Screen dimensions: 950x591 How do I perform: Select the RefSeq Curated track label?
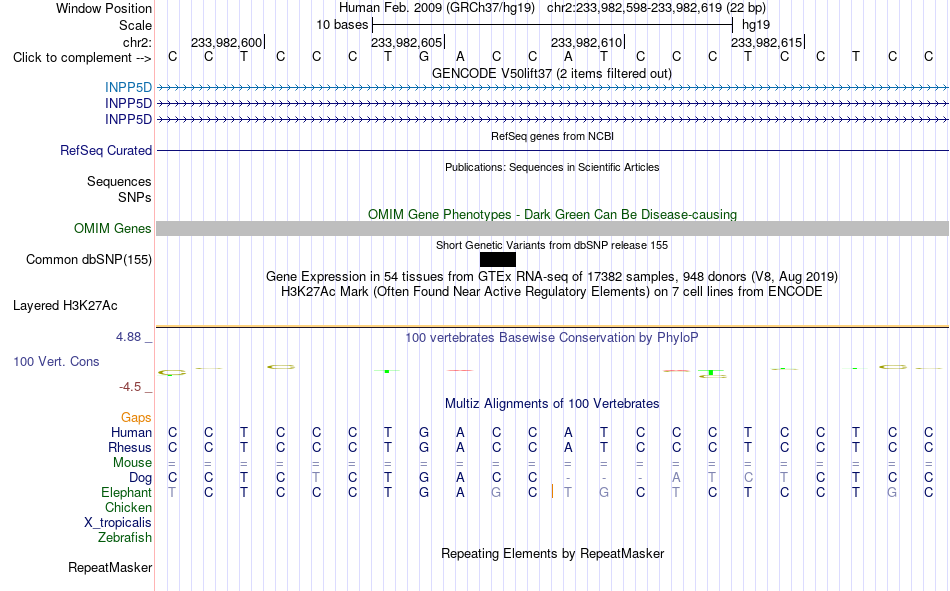(105, 150)
